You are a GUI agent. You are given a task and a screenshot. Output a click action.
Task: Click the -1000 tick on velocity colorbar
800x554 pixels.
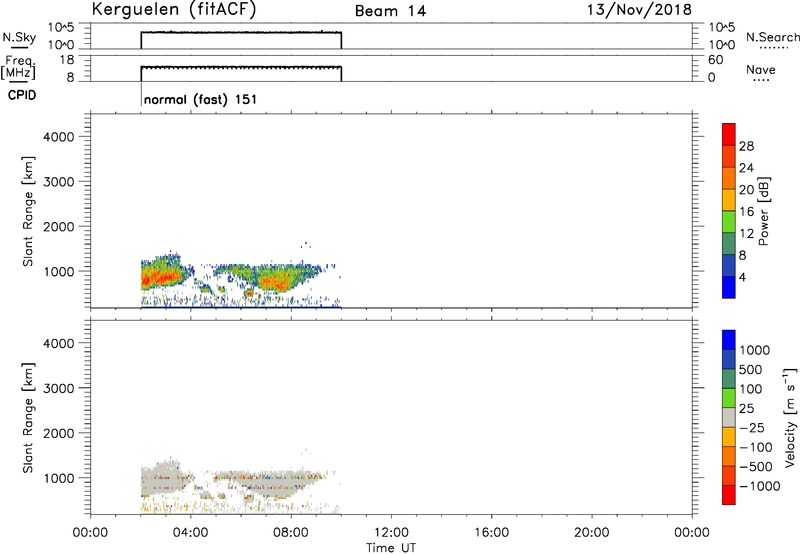(760, 486)
